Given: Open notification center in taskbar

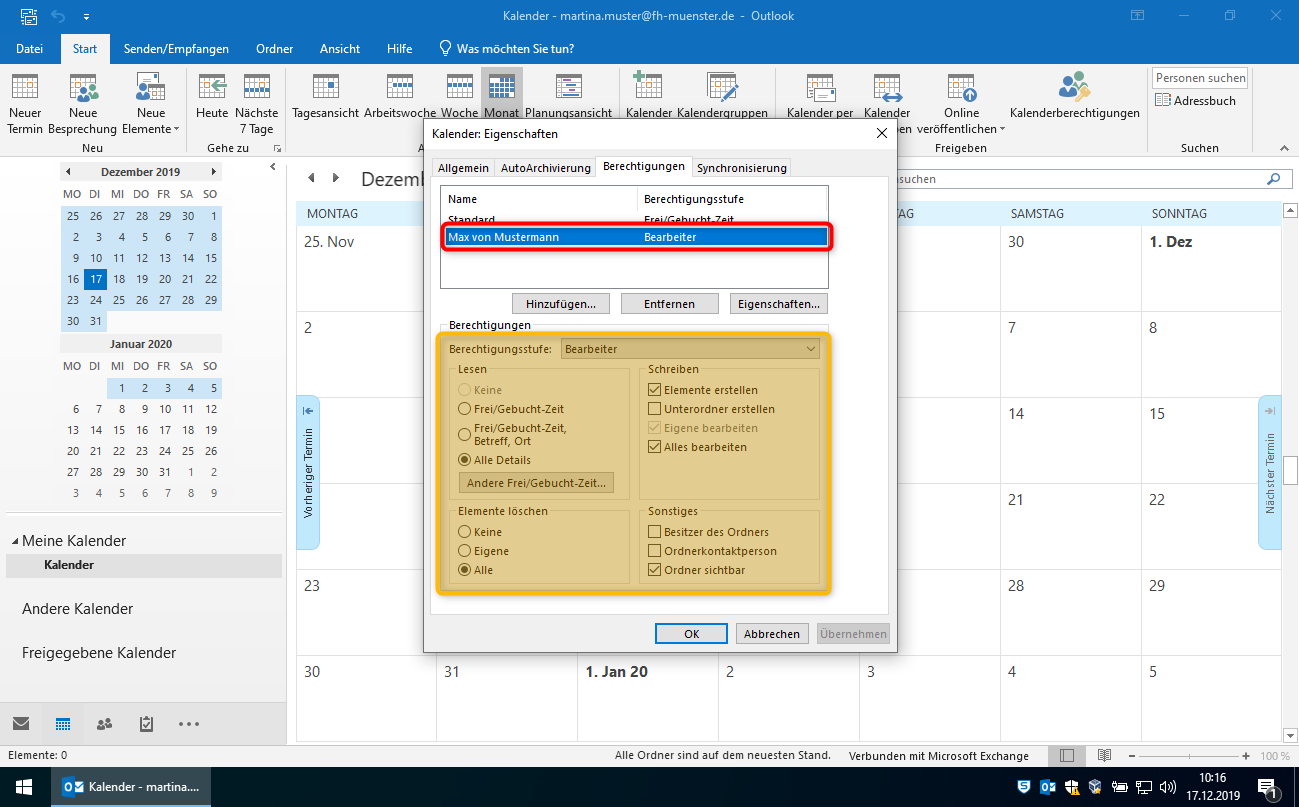Looking at the screenshot, I should coord(1268,787).
